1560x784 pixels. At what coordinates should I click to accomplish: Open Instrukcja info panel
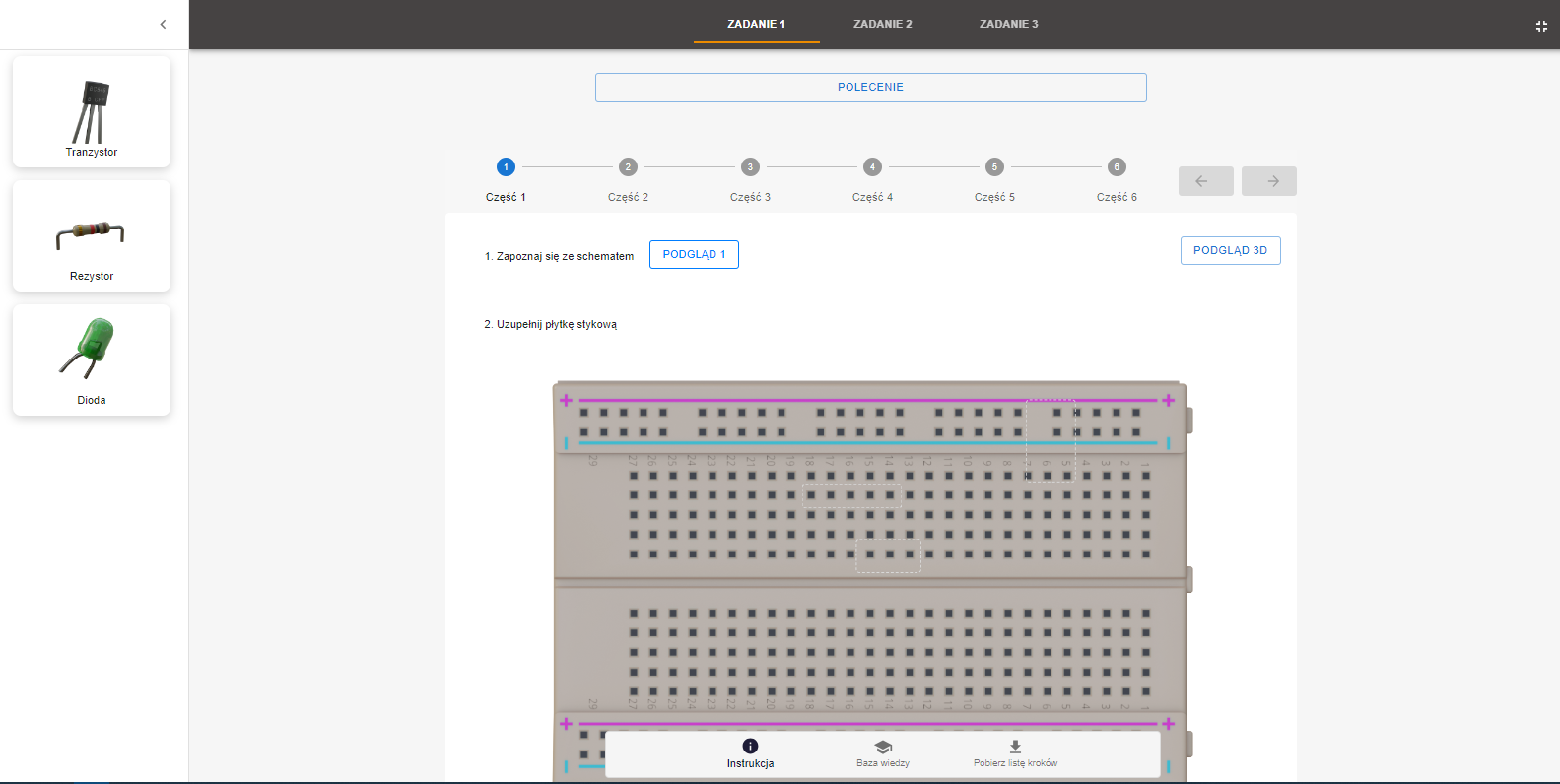750,753
